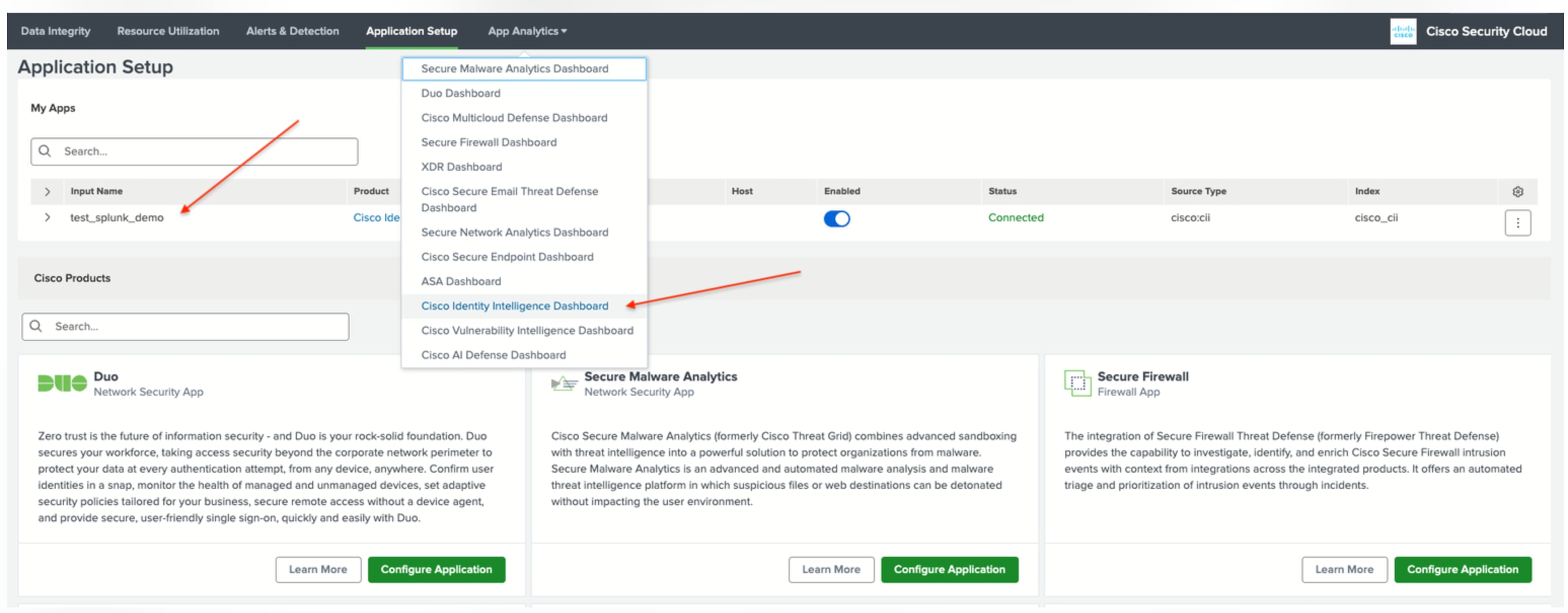Switch to the Alerts & Detection tab
1568x613 pixels.
click(292, 31)
